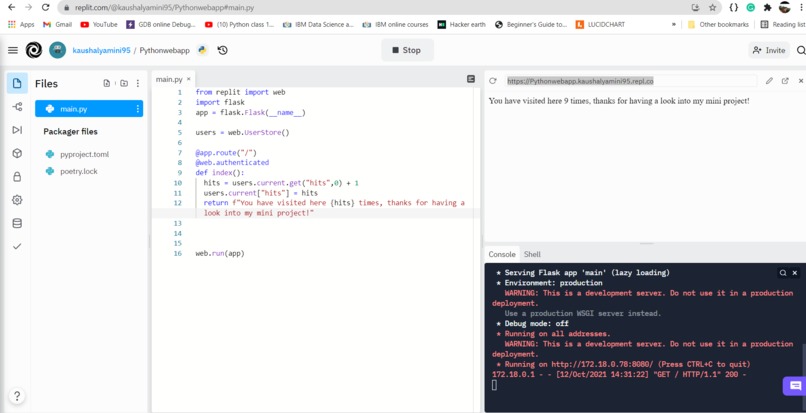Search Replit using magnifier icon

coord(801,50)
